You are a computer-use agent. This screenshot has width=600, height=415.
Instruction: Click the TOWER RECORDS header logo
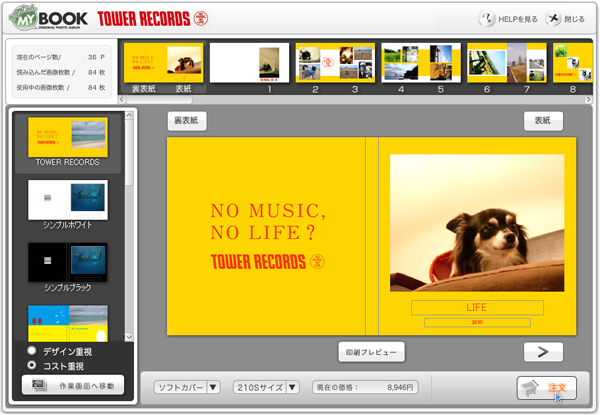(152, 18)
